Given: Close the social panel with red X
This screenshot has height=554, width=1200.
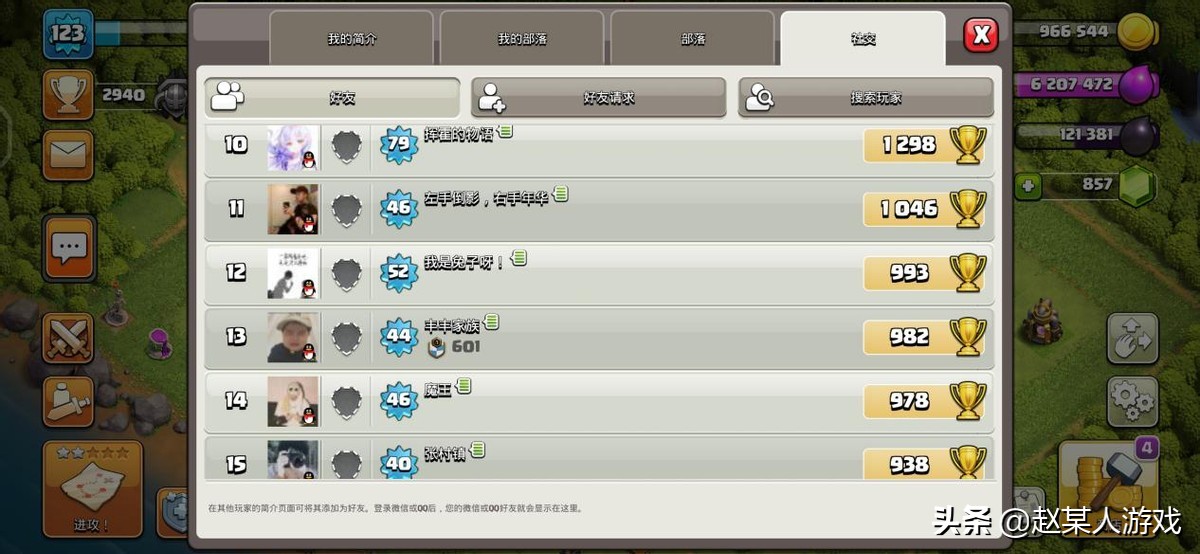Looking at the screenshot, I should 981,36.
